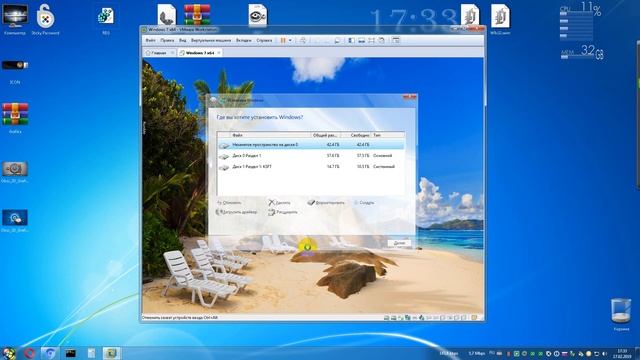The image size is (640, 360).
Task: Open the Opera taskbar icon
Action: tap(29, 353)
